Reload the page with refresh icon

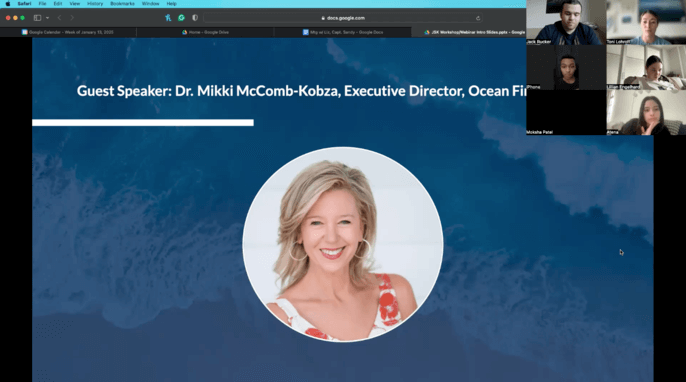(478, 18)
